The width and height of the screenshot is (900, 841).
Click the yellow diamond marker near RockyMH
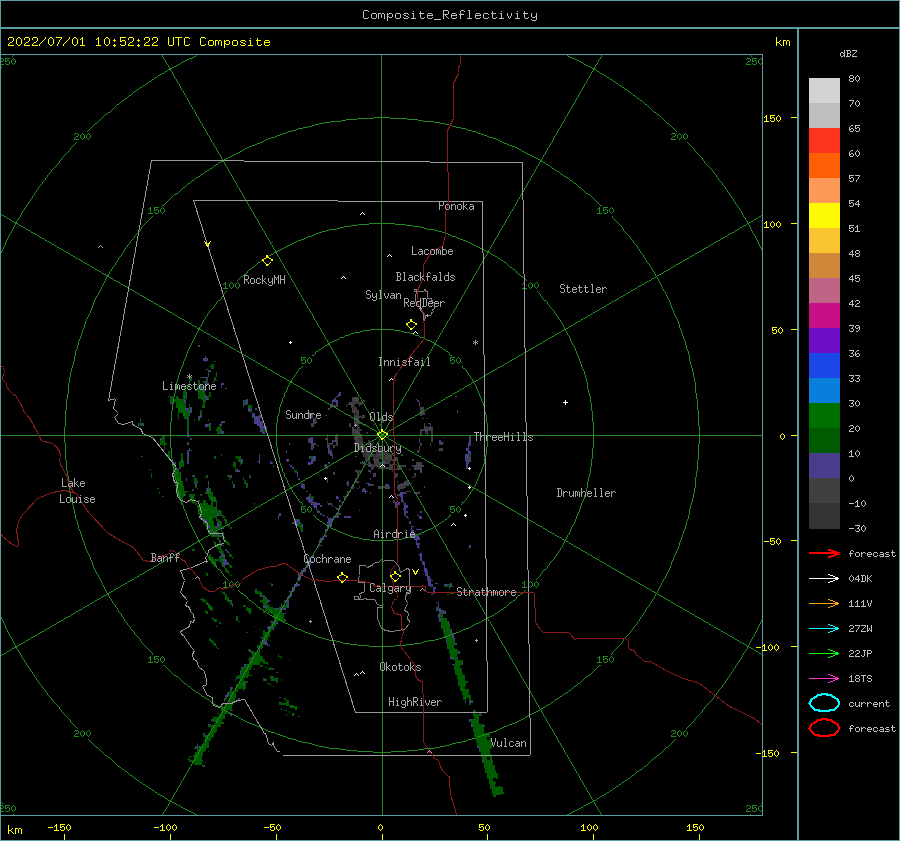pos(267,261)
